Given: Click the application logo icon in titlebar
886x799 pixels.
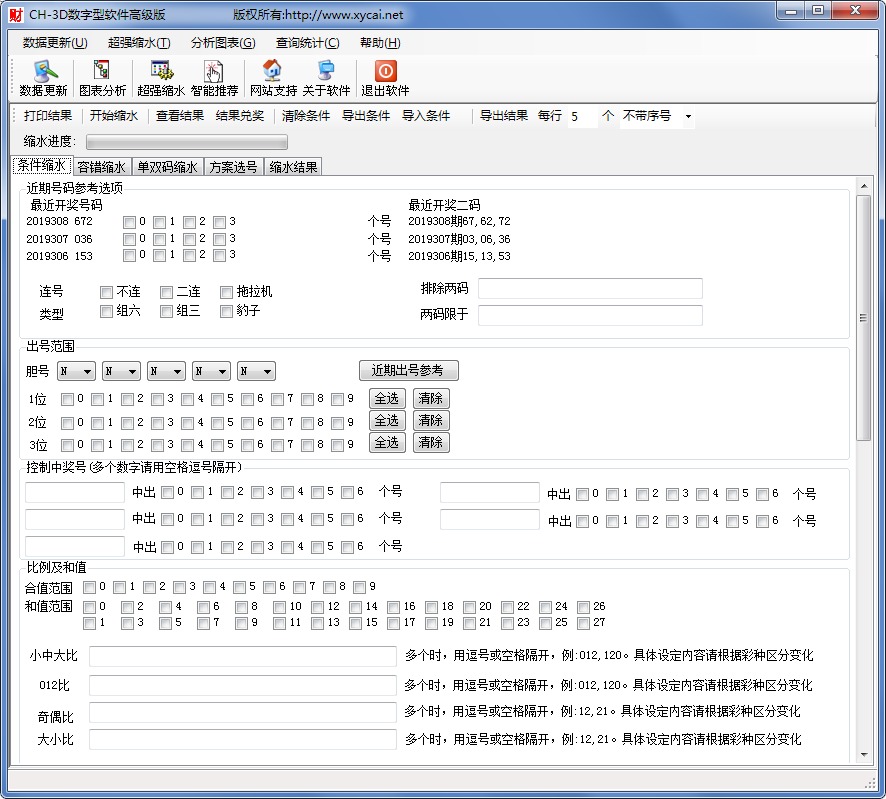Looking at the screenshot, I should click(16, 11).
